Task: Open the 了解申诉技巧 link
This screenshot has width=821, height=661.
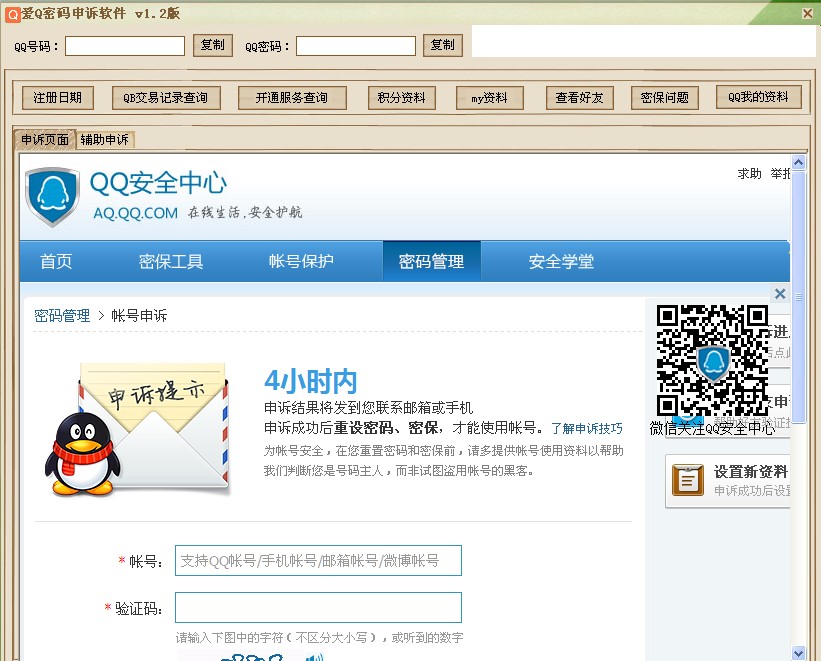Action: point(587,428)
